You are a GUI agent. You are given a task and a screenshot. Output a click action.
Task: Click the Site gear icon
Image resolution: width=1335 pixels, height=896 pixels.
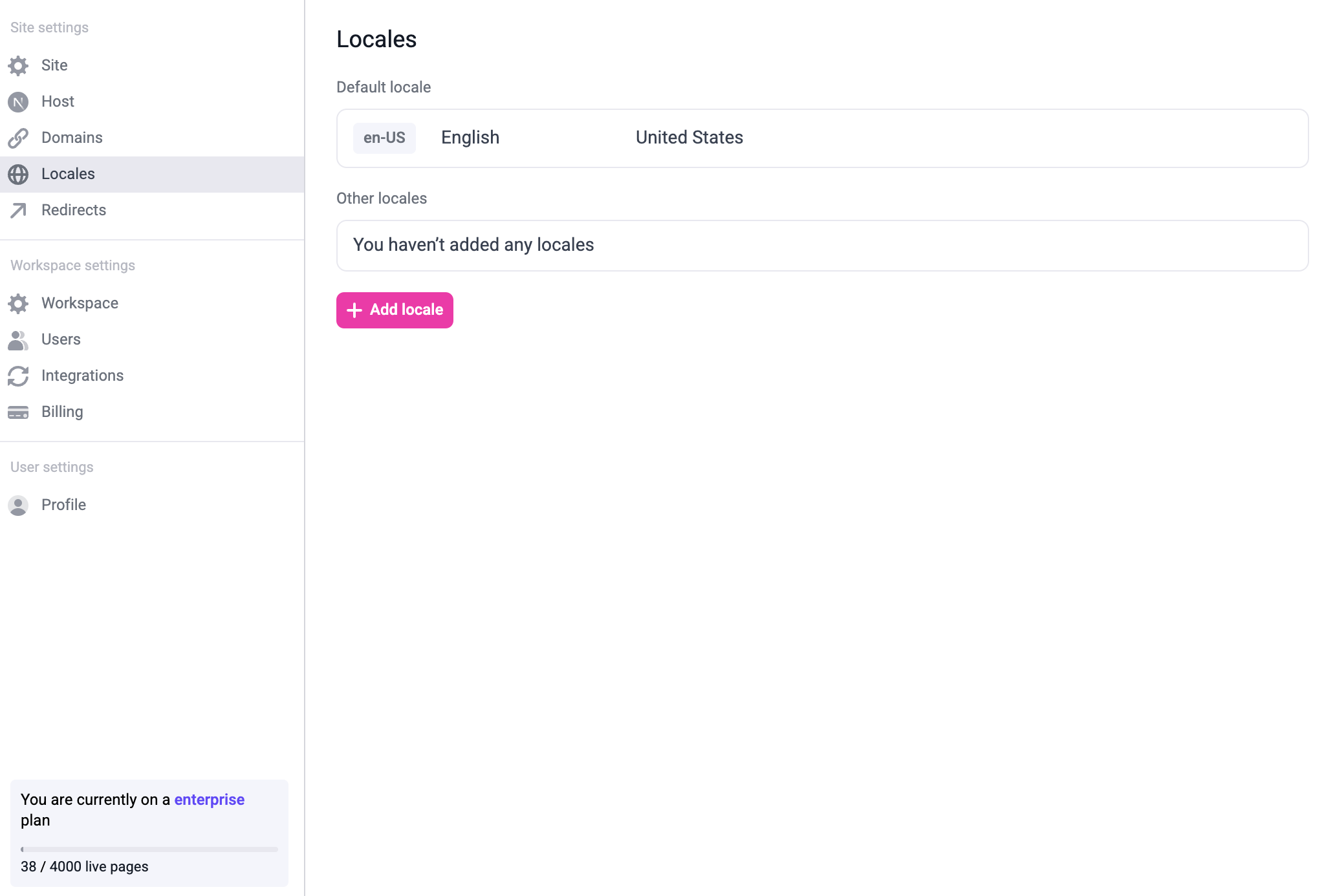pyautogui.click(x=18, y=65)
